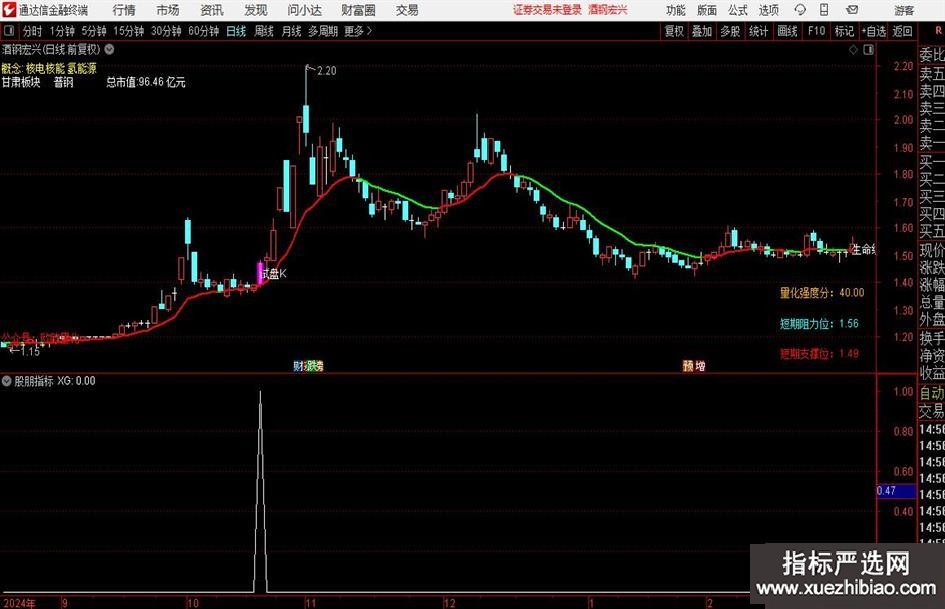The width and height of the screenshot is (945, 609).
Task: Click the 0.47 indicator axis value box
Action: (x=896, y=491)
